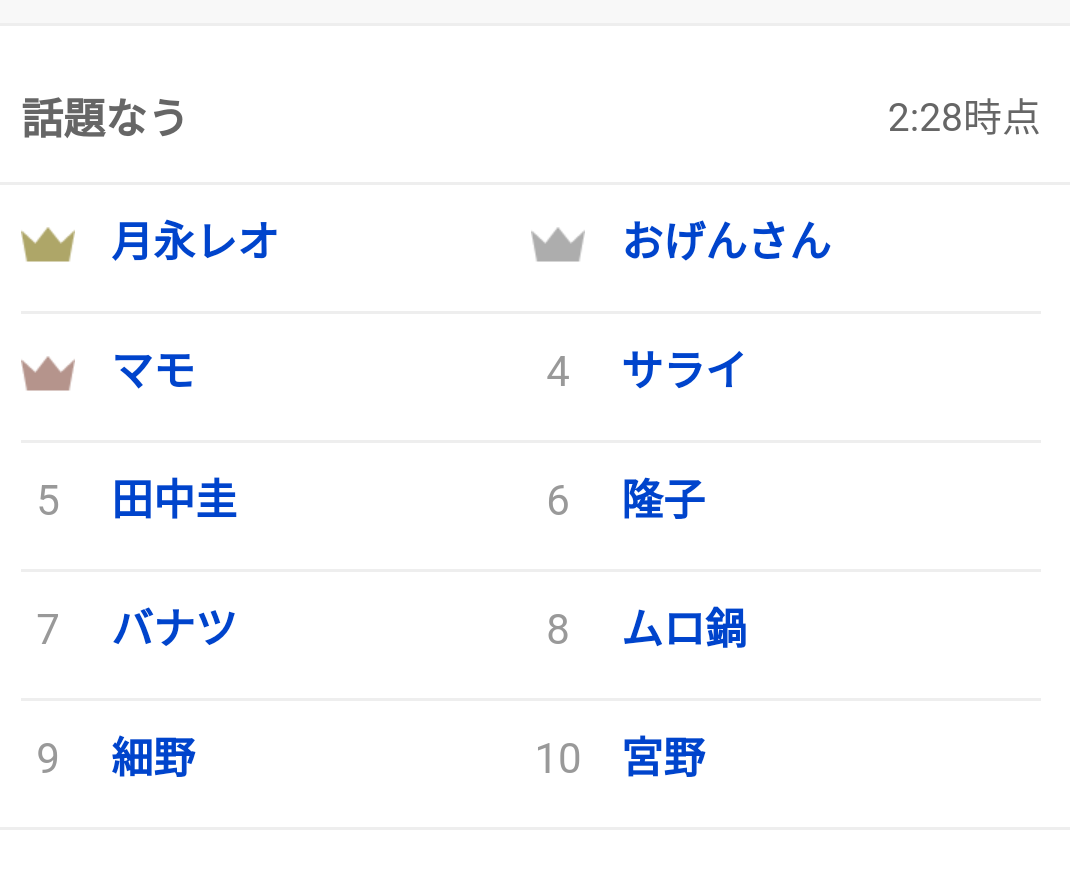
Task: Click the gold crown first-place icon
Action: tap(48, 245)
